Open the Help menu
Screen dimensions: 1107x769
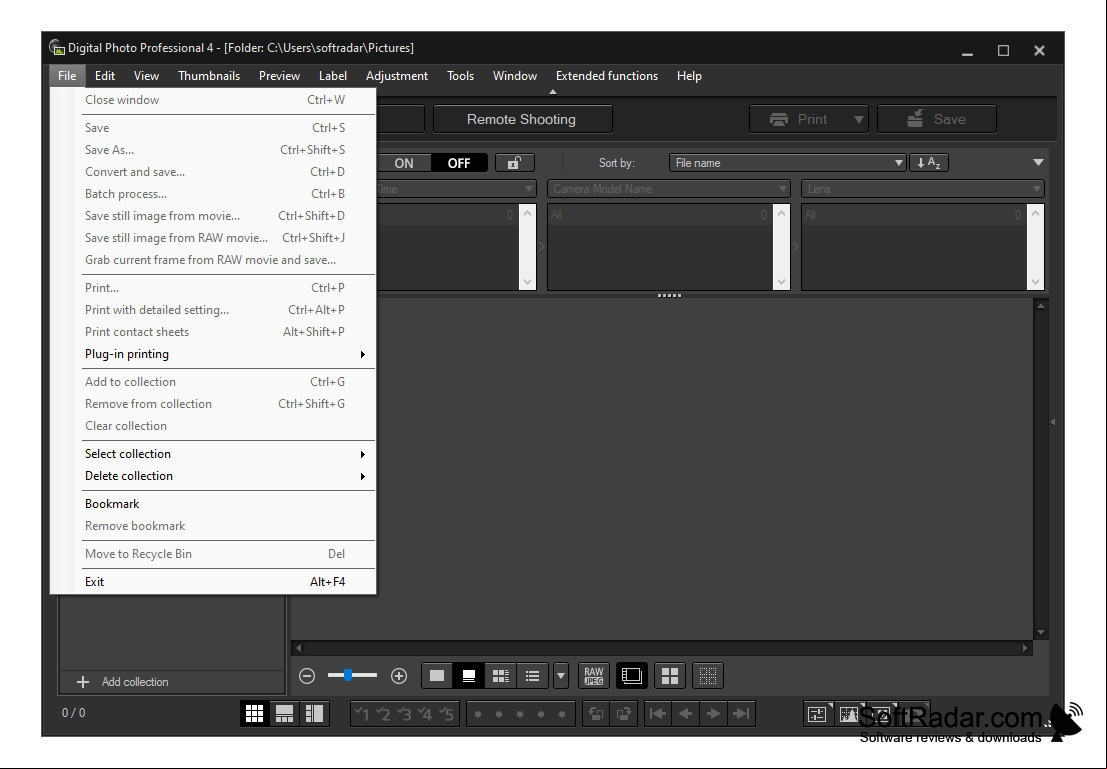pyautogui.click(x=689, y=76)
